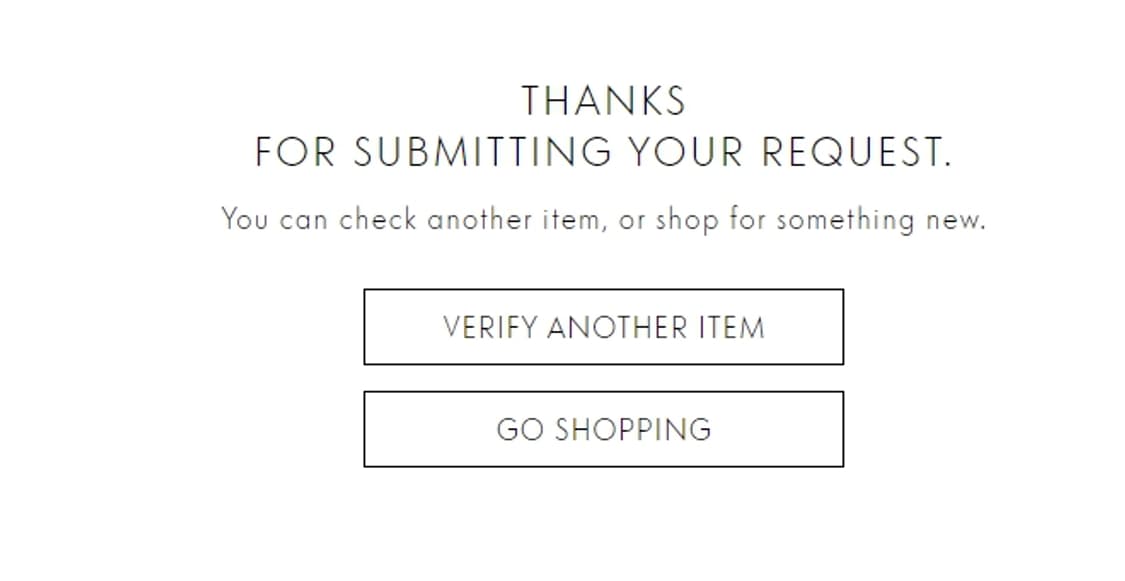The height and width of the screenshot is (581, 1125).
Task: Click the 'You can check another item' sentence
Action: click(x=603, y=219)
